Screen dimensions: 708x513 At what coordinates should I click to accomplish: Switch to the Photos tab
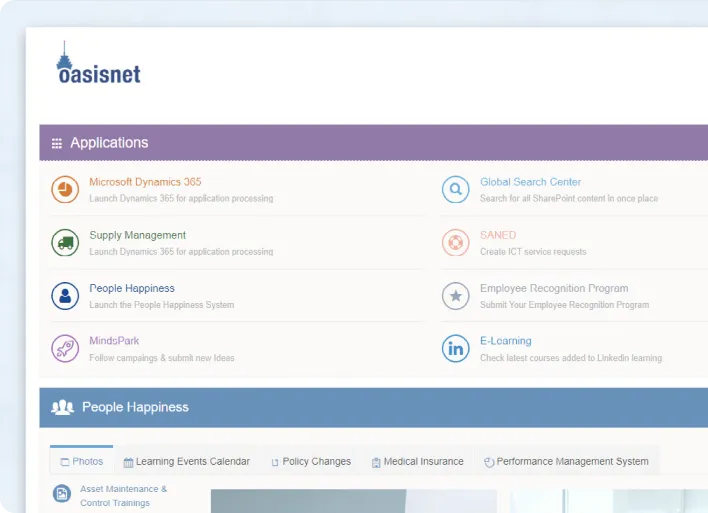[x=82, y=462]
